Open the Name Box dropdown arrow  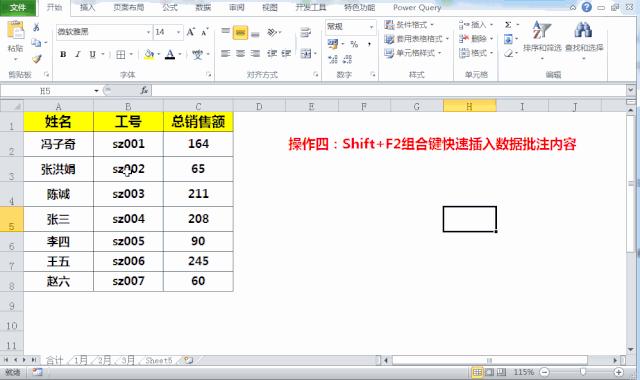96,91
